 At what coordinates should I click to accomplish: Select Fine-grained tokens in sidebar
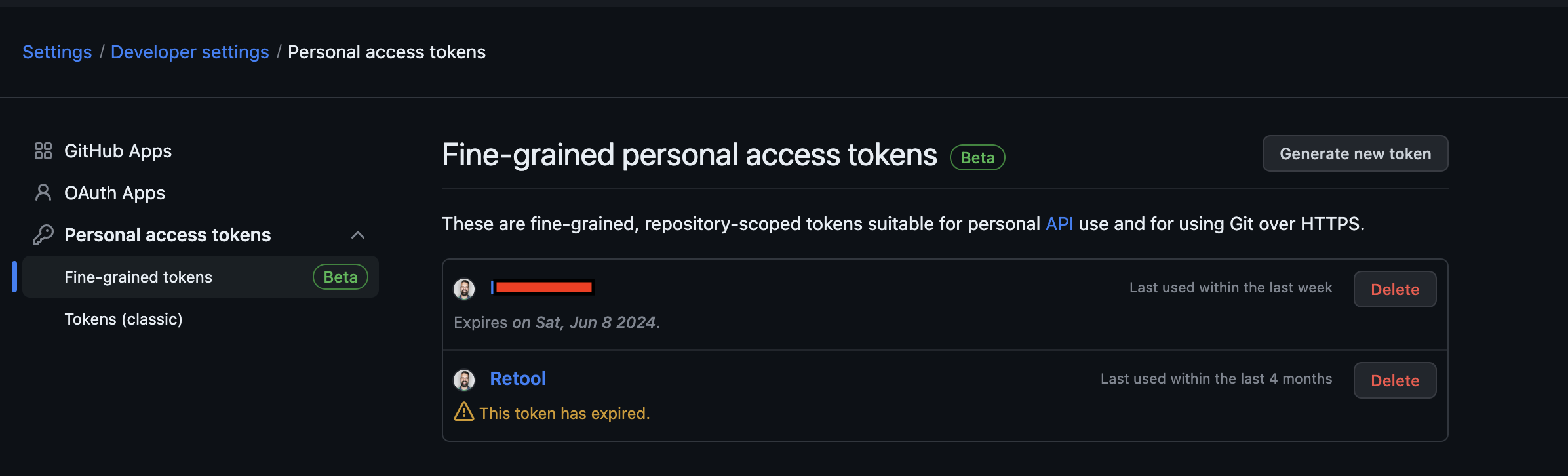pyautogui.click(x=201, y=277)
